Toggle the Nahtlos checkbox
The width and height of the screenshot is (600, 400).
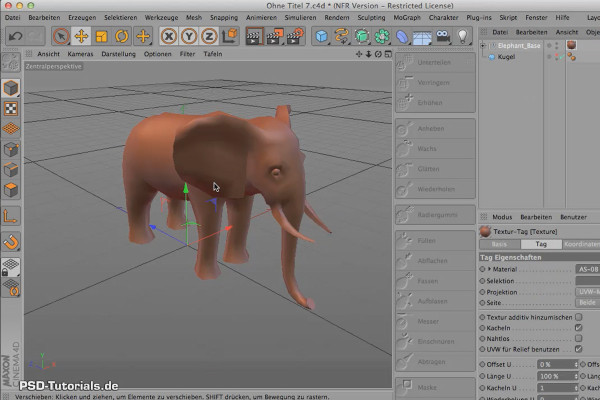pyautogui.click(x=579, y=338)
